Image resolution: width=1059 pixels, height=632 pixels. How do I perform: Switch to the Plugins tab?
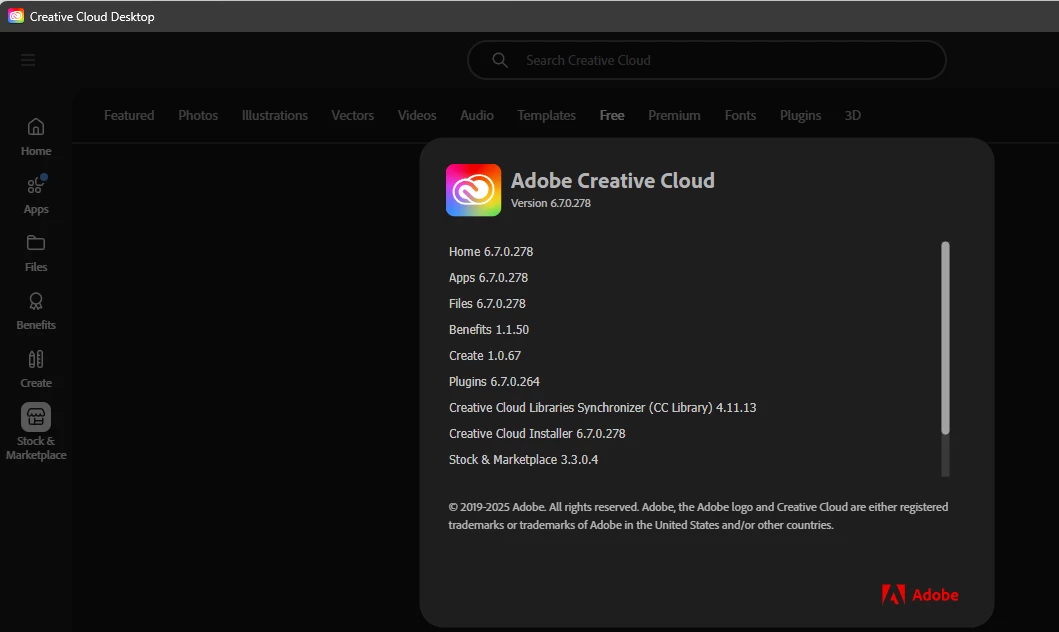point(800,115)
